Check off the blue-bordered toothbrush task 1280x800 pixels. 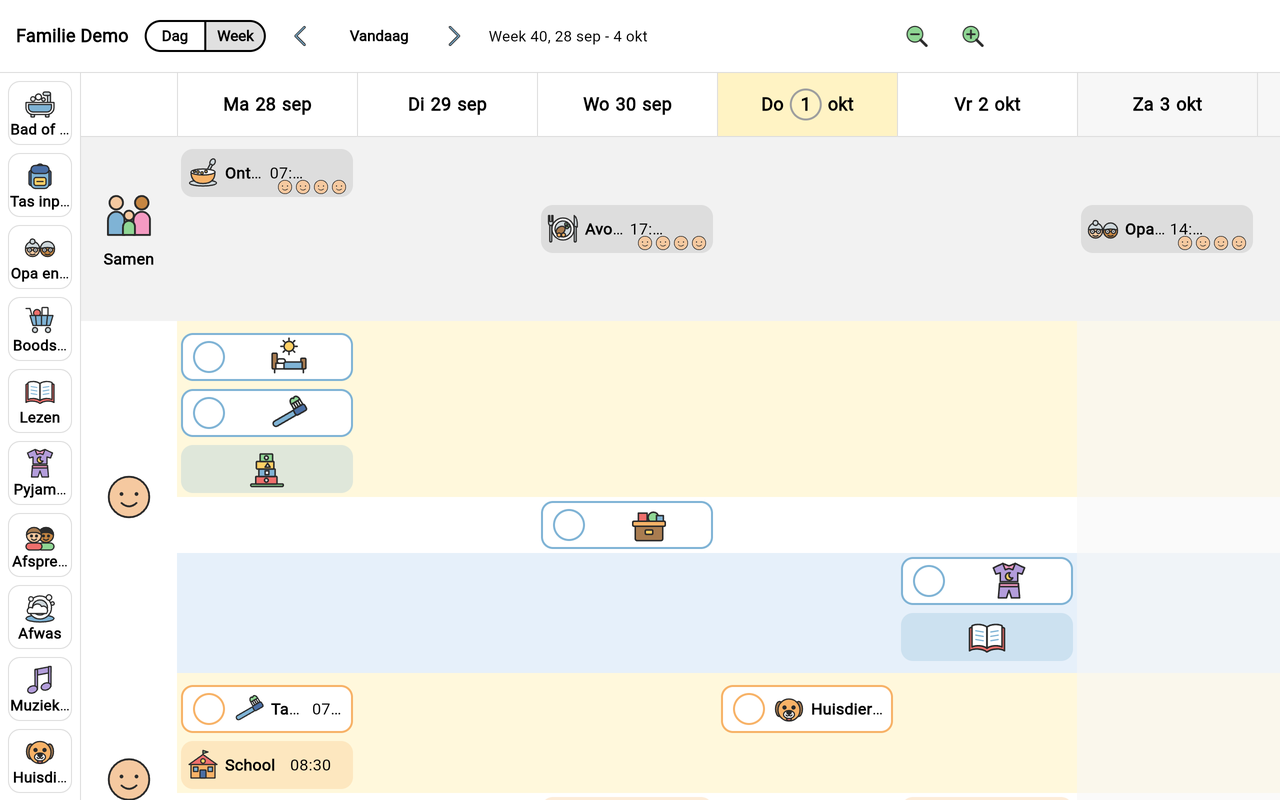(x=209, y=413)
